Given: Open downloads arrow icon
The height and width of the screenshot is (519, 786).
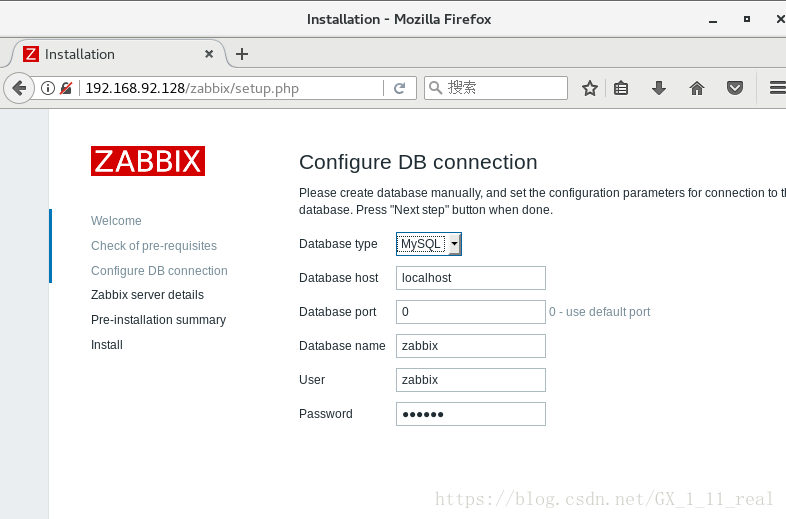Looking at the screenshot, I should [659, 88].
